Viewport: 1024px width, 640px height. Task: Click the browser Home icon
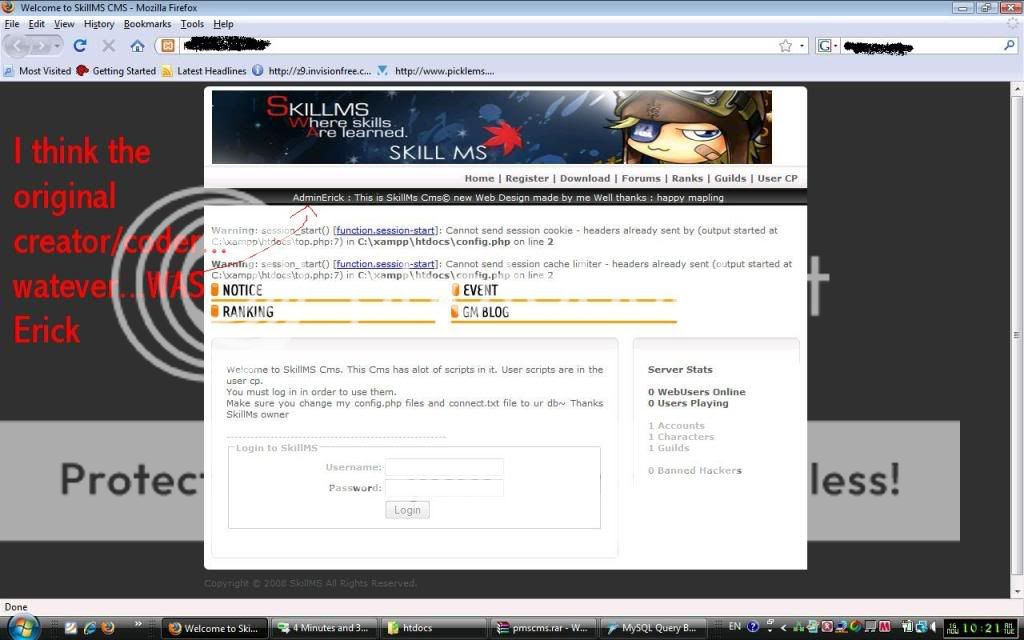click(137, 46)
